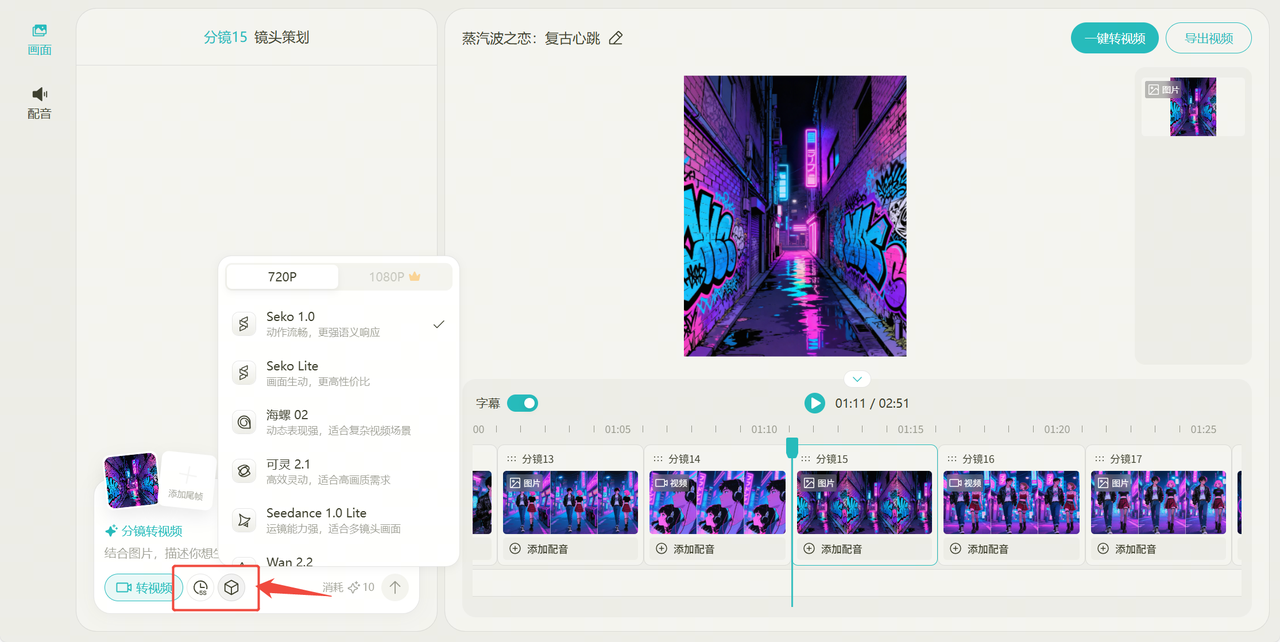Image resolution: width=1280 pixels, height=642 pixels.
Task: Select 1080P premium resolution option
Action: (x=394, y=277)
